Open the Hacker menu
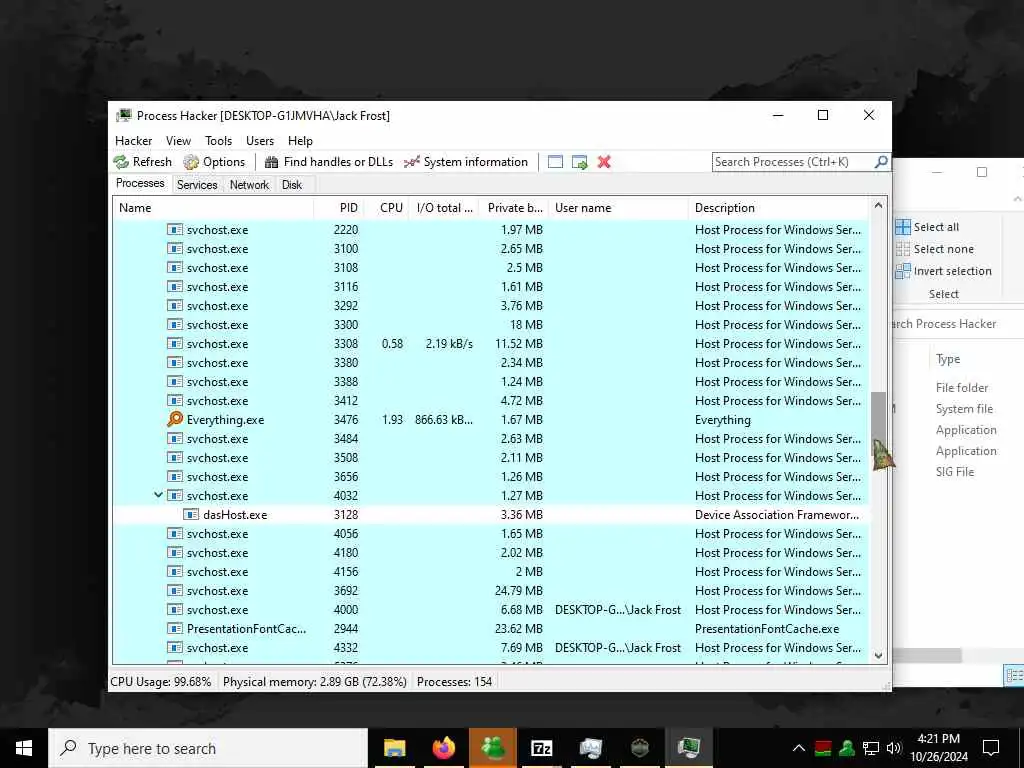 point(133,141)
